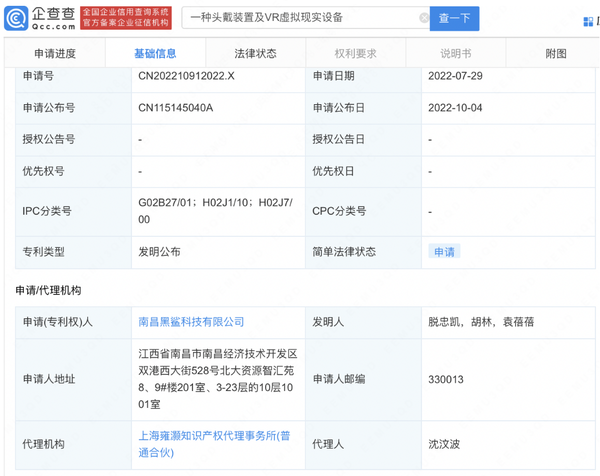
Task: Open the 权利要求 tab
Action: (x=355, y=54)
